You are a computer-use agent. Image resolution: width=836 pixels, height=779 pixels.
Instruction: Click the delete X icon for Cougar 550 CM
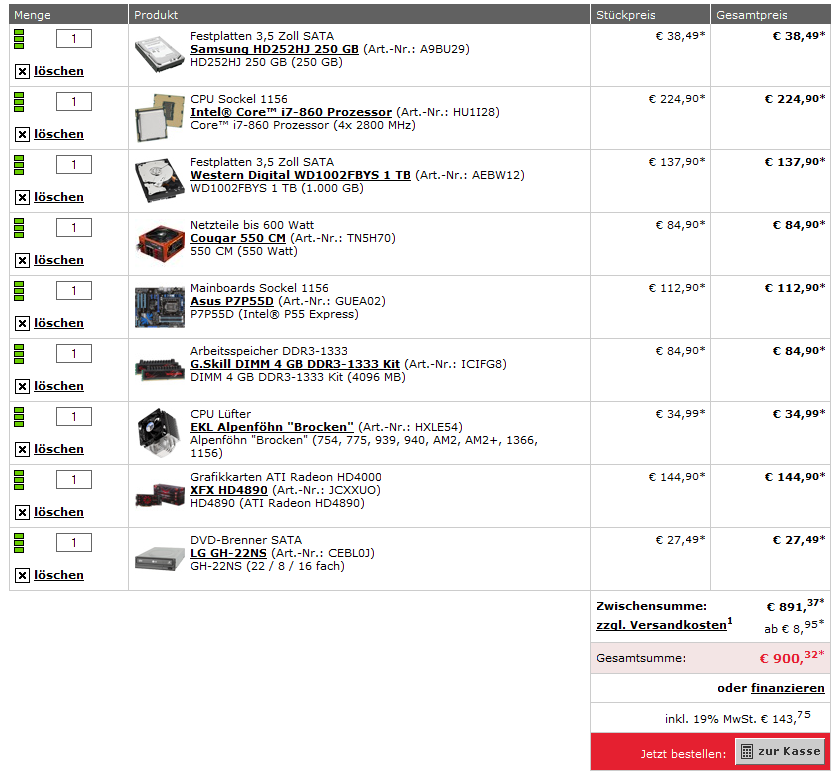point(22,260)
